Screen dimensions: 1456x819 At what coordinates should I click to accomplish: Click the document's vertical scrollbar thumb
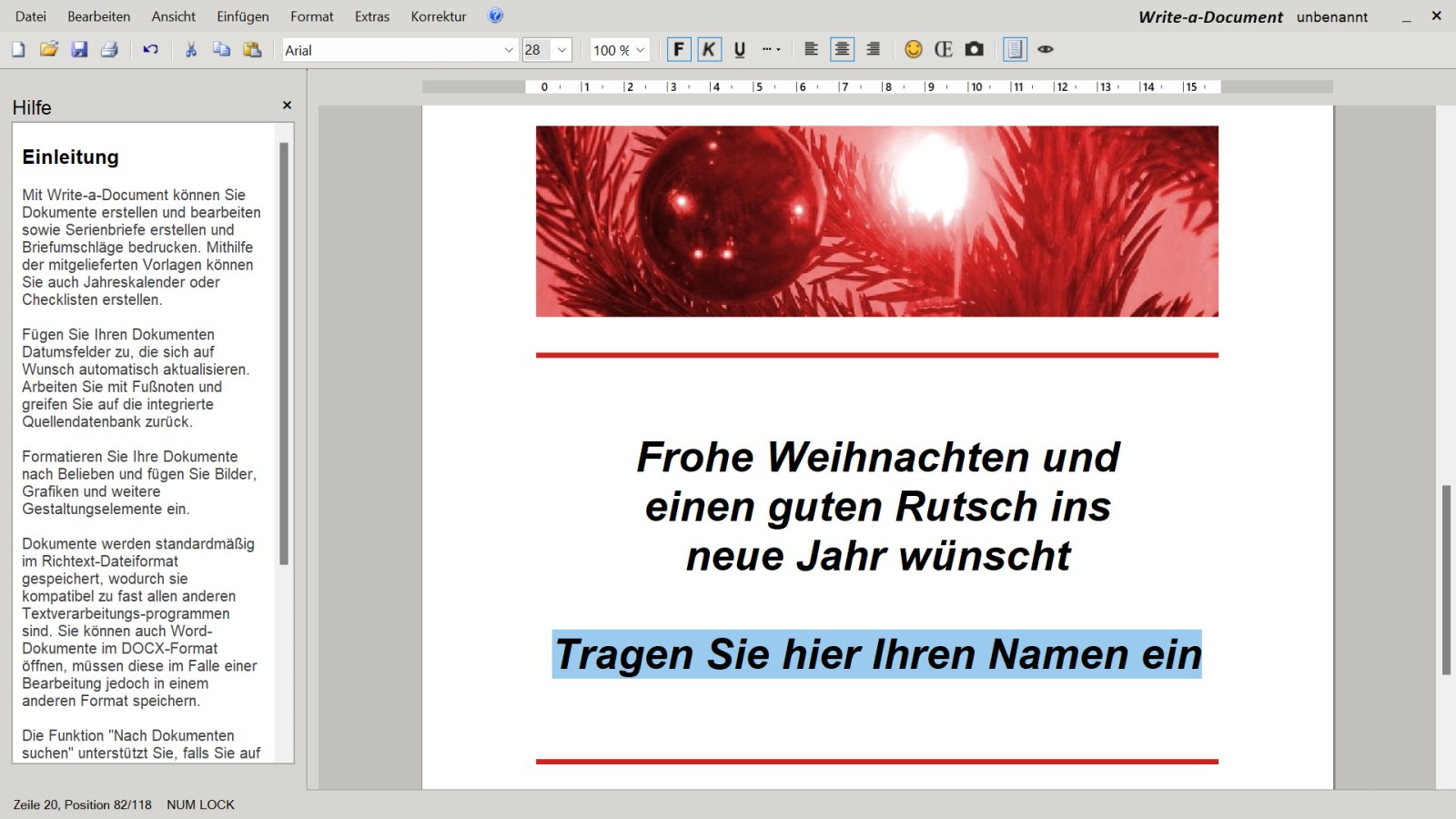pos(1446,580)
